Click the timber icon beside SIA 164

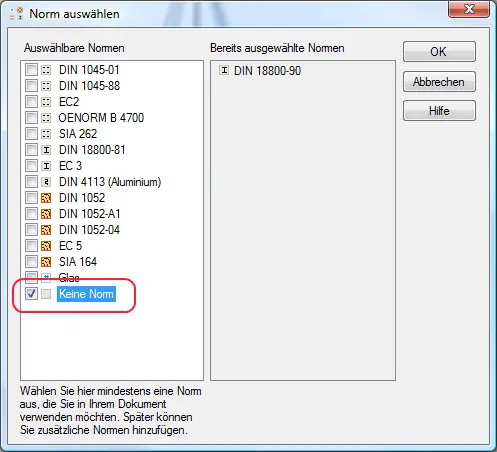click(46, 262)
